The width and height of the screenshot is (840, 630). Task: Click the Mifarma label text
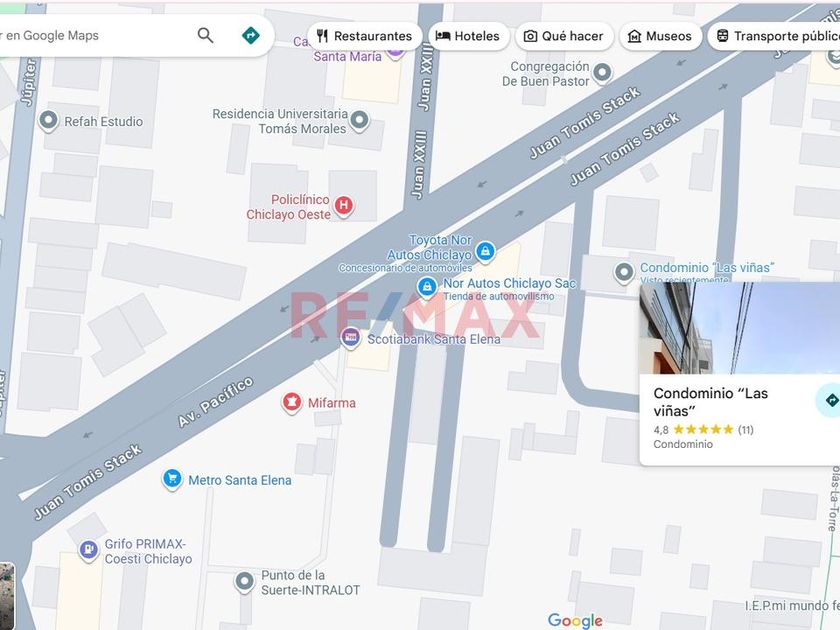click(x=332, y=403)
